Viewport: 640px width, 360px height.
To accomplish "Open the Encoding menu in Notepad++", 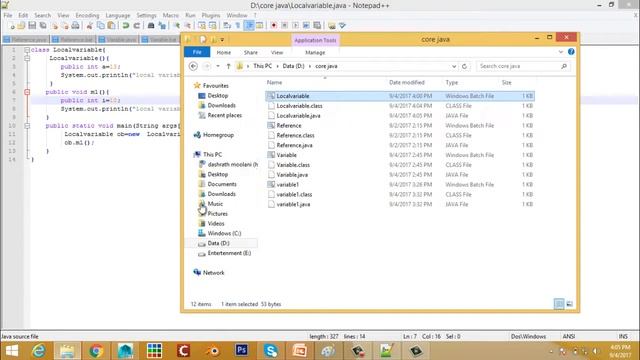I will tap(87, 16).
